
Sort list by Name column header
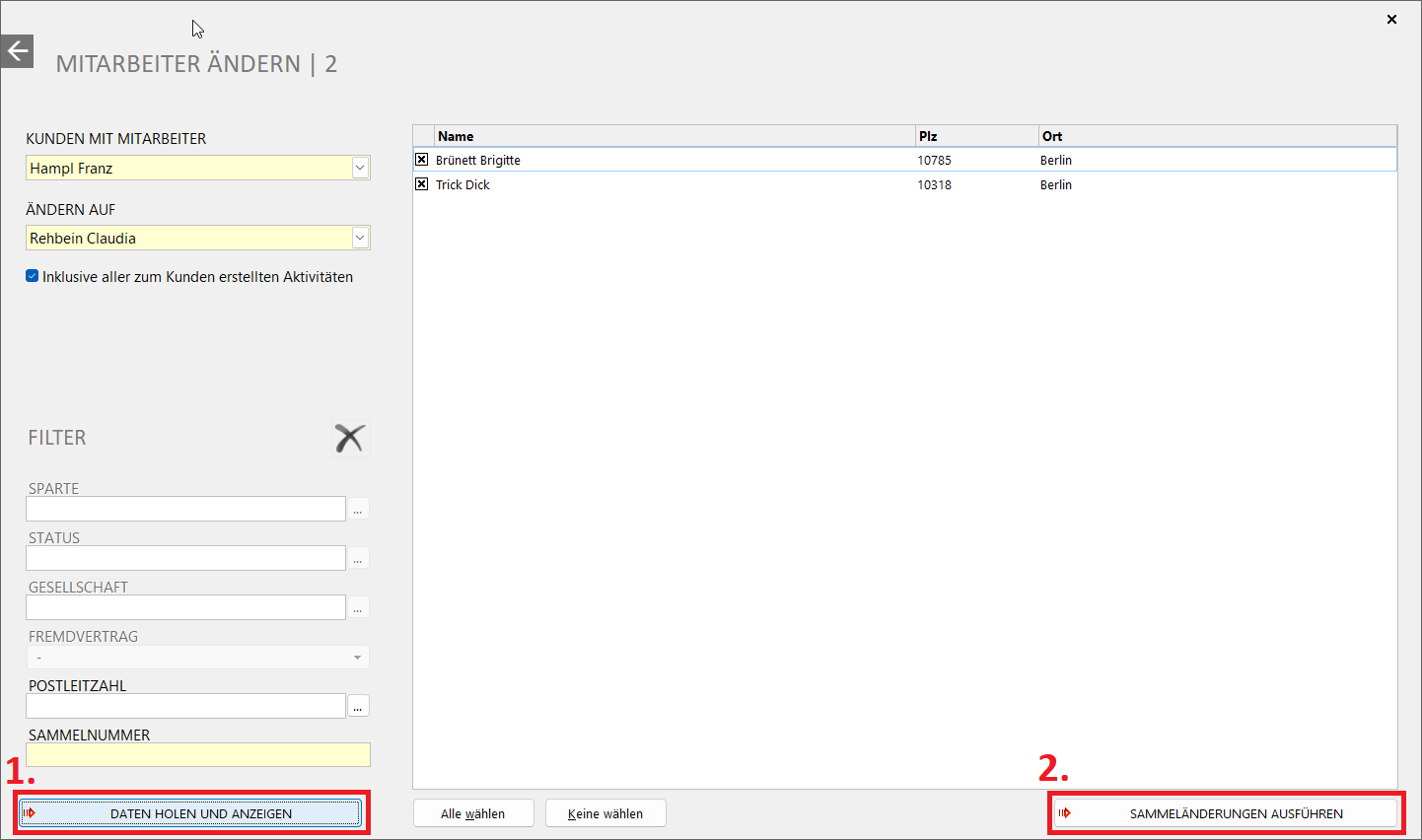click(x=675, y=136)
